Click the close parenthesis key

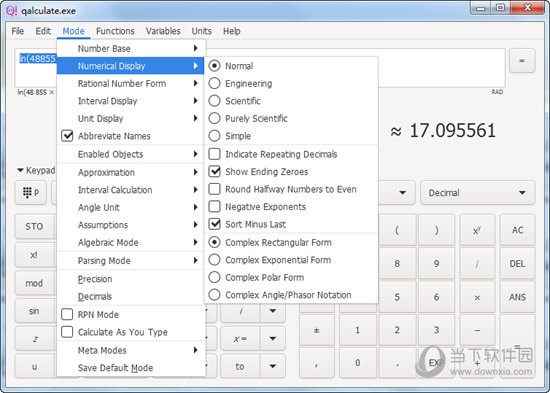(x=436, y=230)
